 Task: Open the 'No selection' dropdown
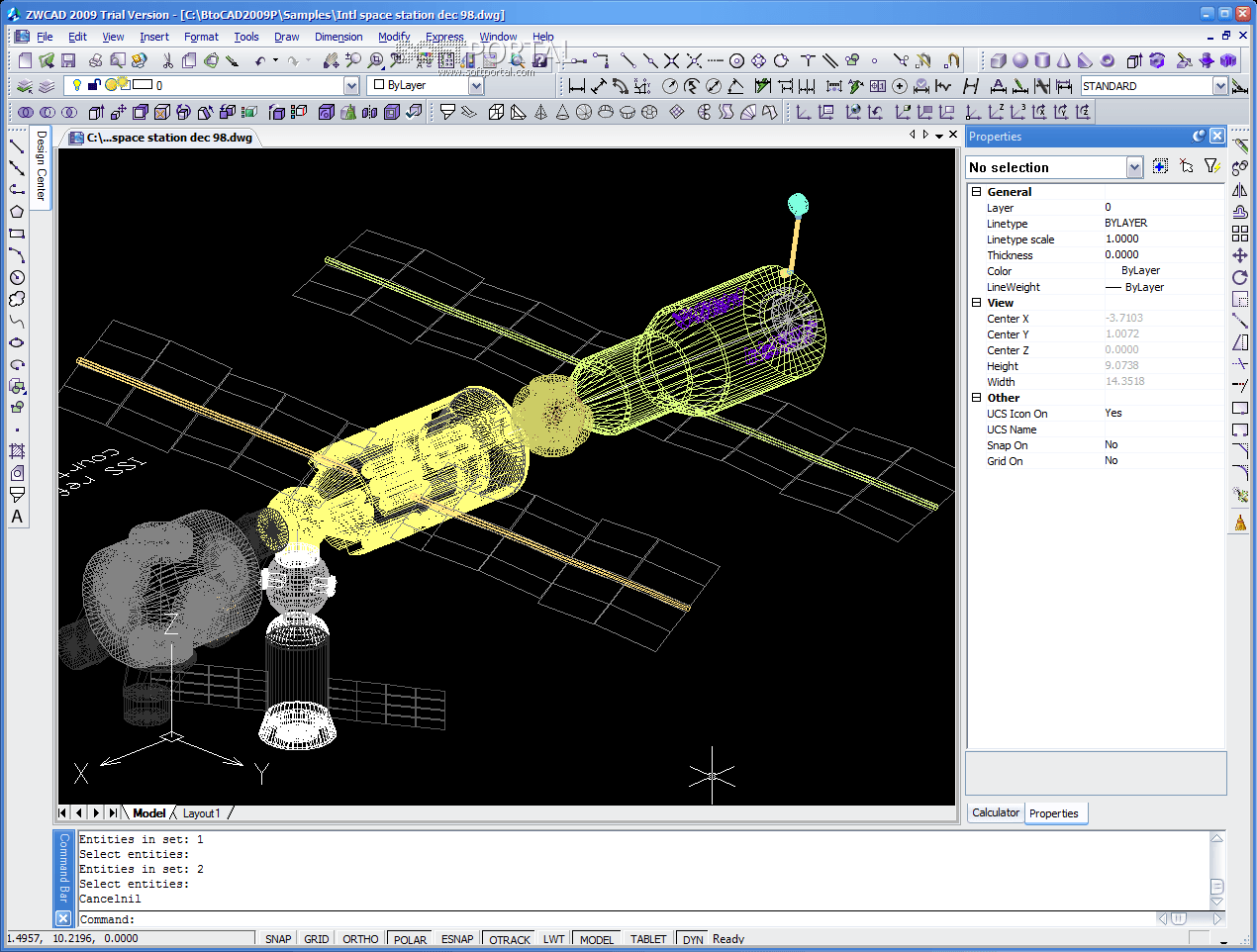pyautogui.click(x=1134, y=167)
